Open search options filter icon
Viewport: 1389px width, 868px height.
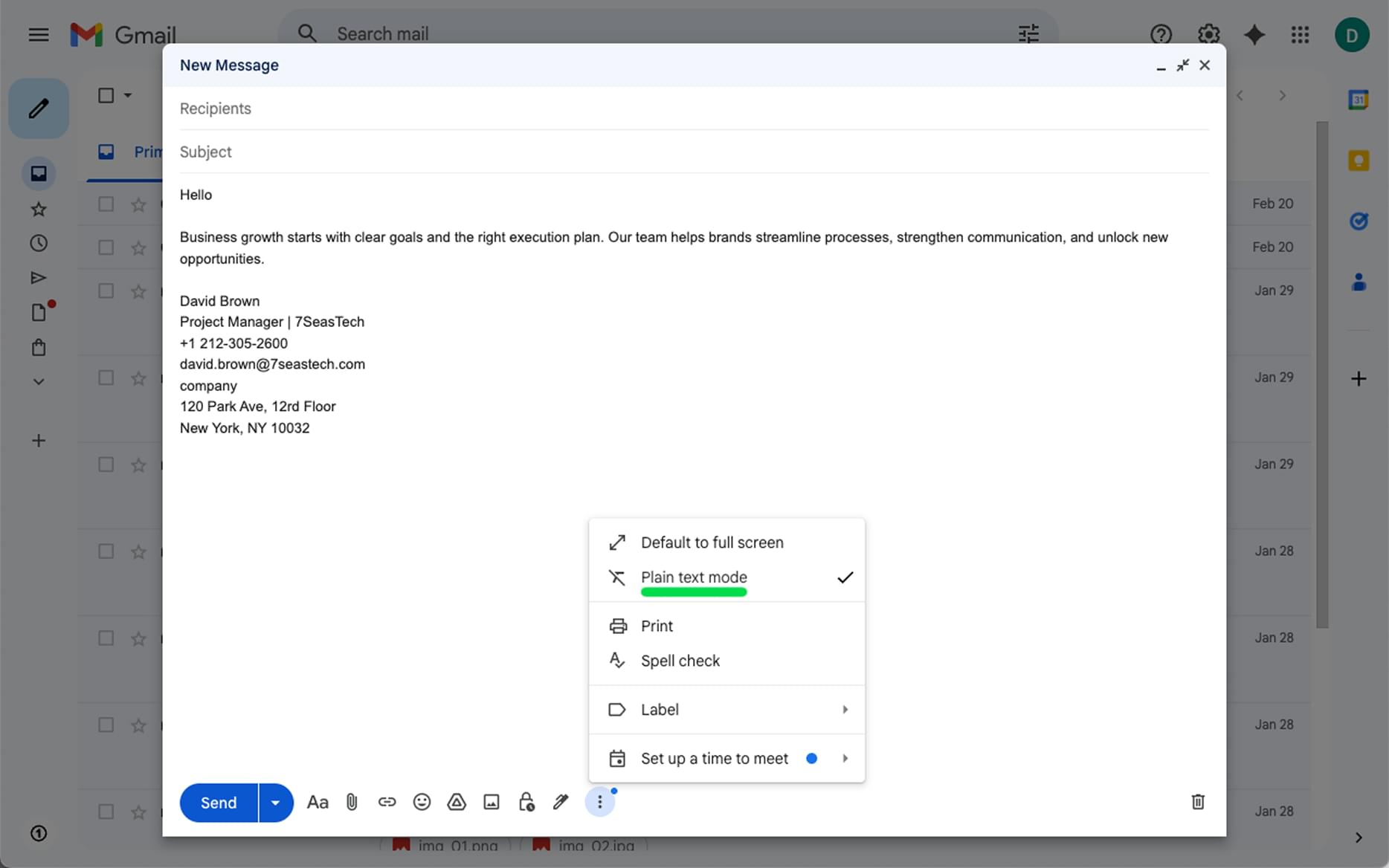pyautogui.click(x=1028, y=34)
